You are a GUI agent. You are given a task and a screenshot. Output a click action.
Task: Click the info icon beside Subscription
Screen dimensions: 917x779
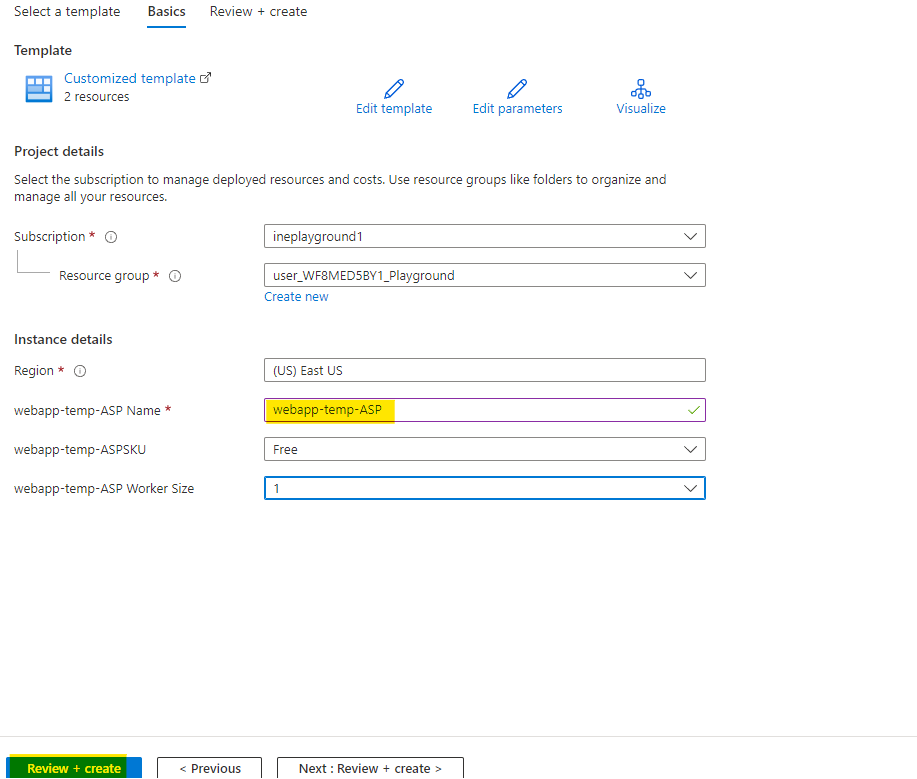pyautogui.click(x=111, y=237)
